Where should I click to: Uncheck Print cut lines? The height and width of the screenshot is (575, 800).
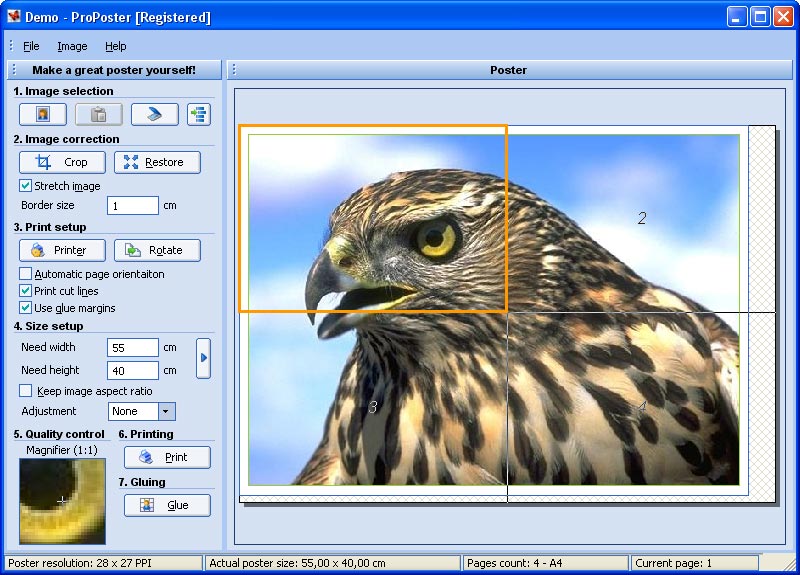[x=26, y=291]
